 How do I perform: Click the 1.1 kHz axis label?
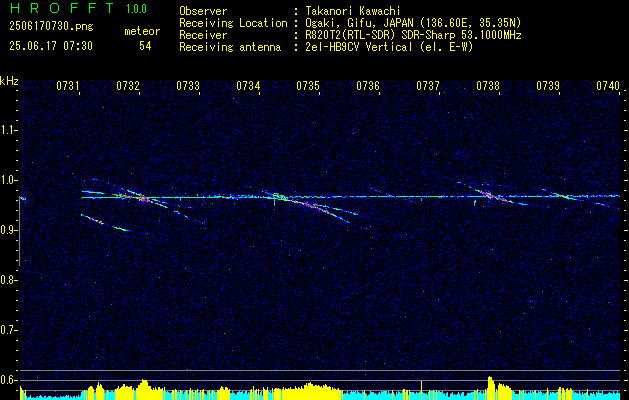click(8, 130)
